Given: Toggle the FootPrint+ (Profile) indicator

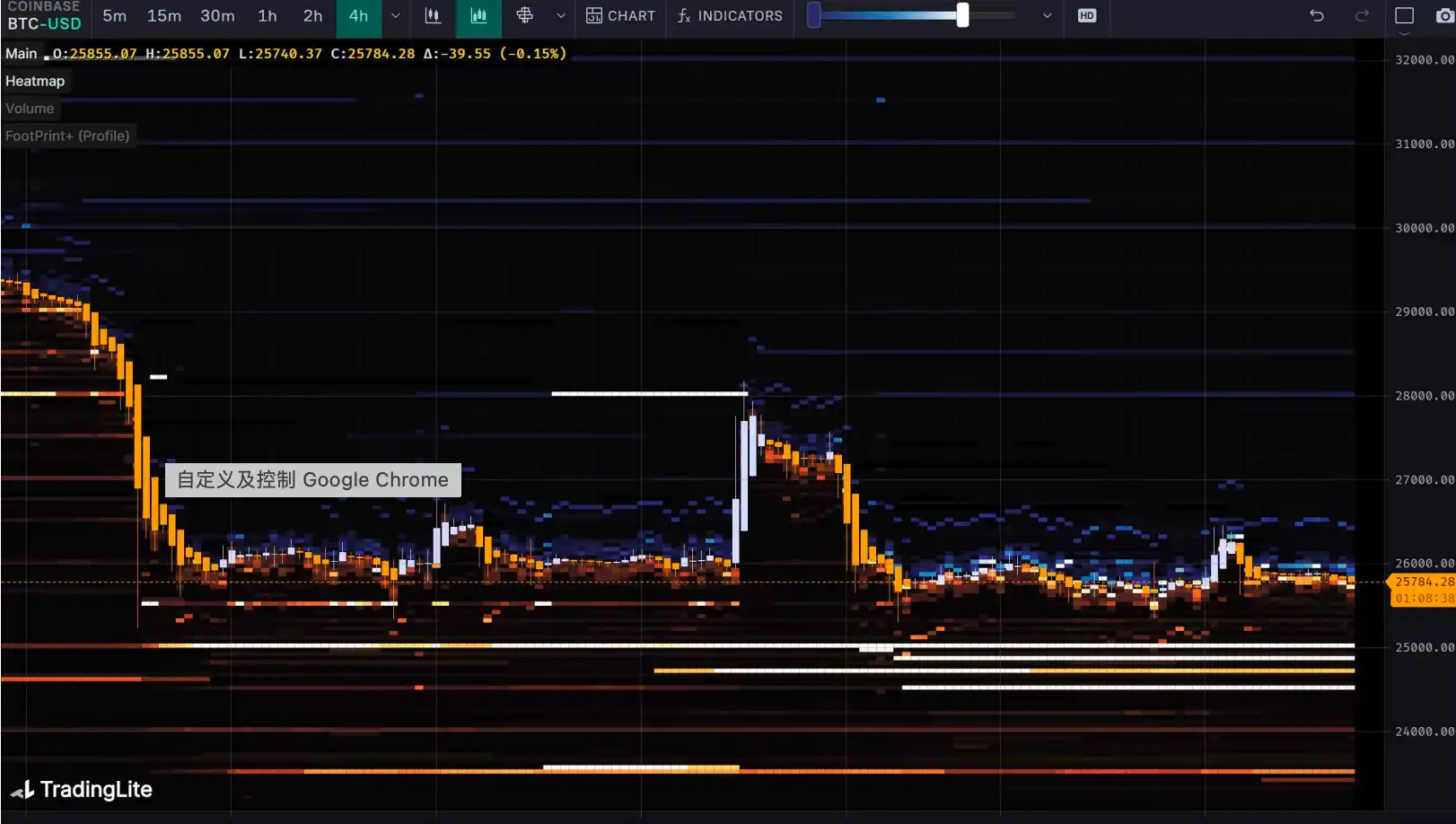Looking at the screenshot, I should [x=67, y=136].
